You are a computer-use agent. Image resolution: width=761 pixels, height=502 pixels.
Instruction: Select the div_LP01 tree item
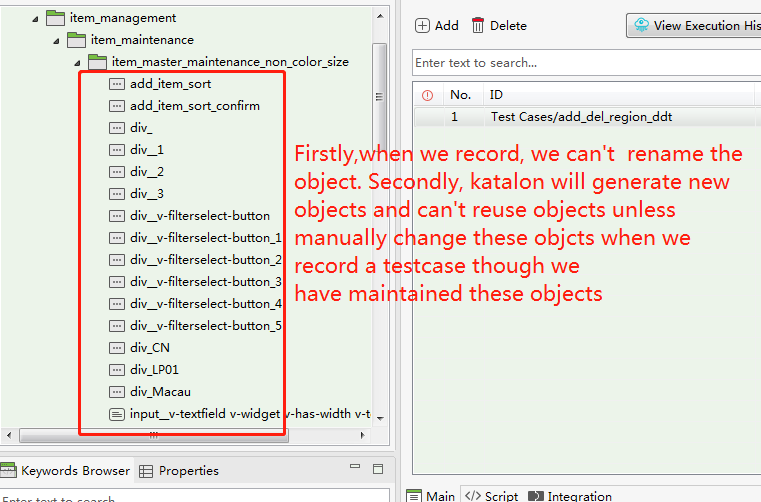154,370
